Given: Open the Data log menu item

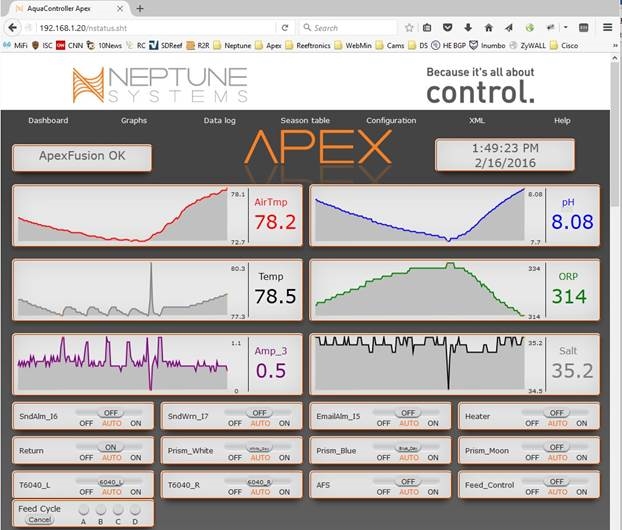Looking at the screenshot, I should (x=219, y=120).
